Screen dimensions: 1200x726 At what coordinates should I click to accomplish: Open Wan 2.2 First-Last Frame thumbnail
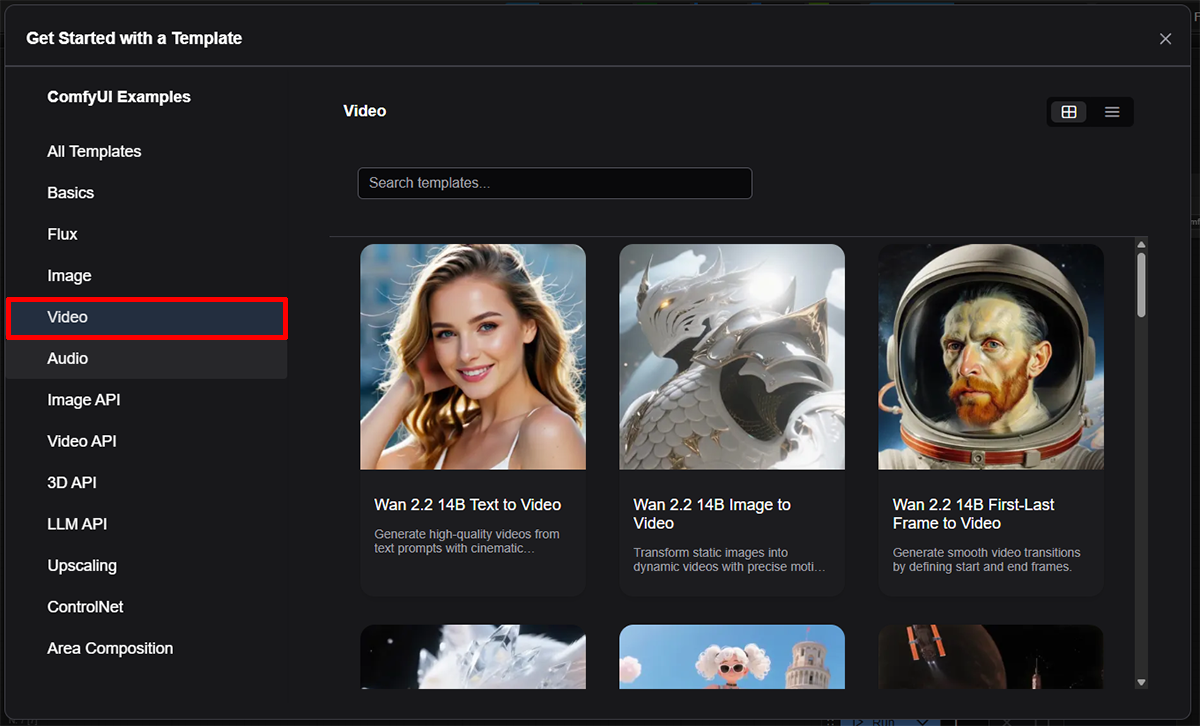pos(991,357)
